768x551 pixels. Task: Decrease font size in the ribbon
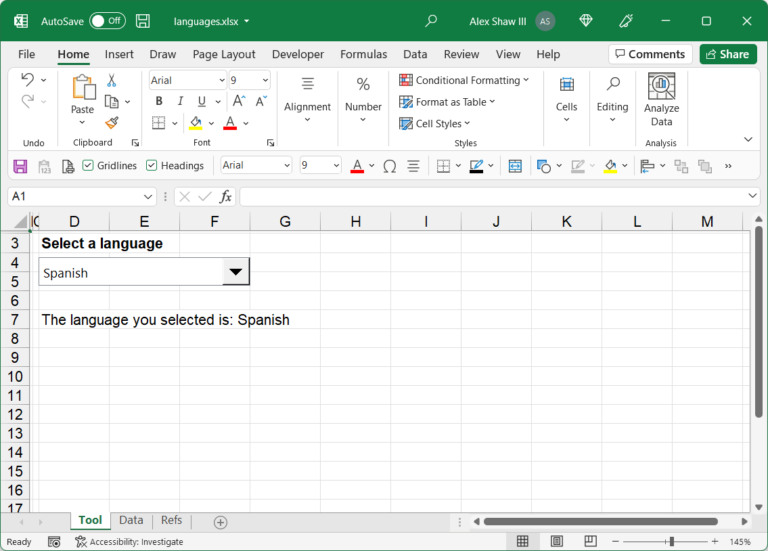[261, 101]
